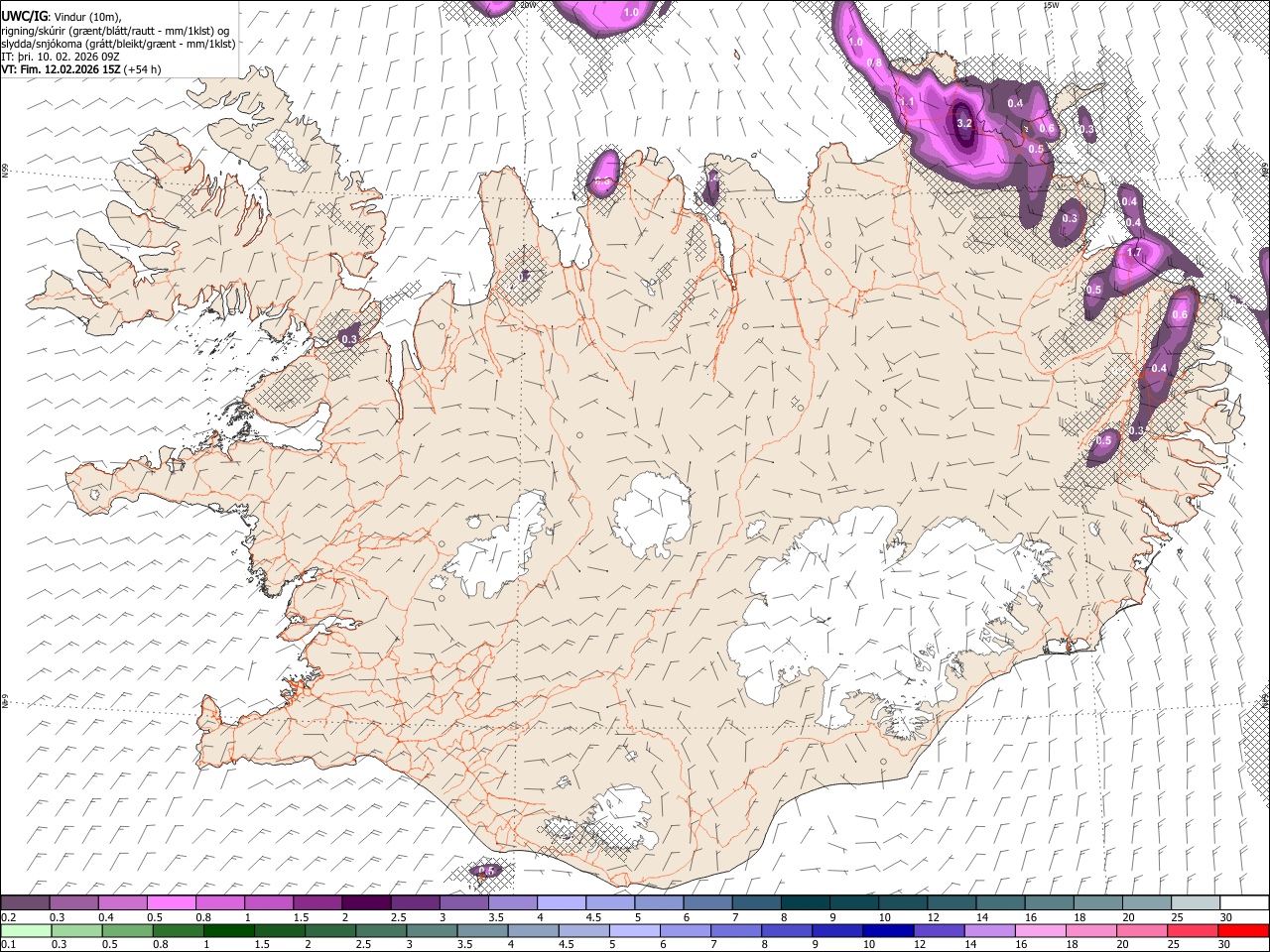1270x952 pixels.
Task: Pick the bright pink 0.5 swatch in upper scale
Action: point(171,902)
